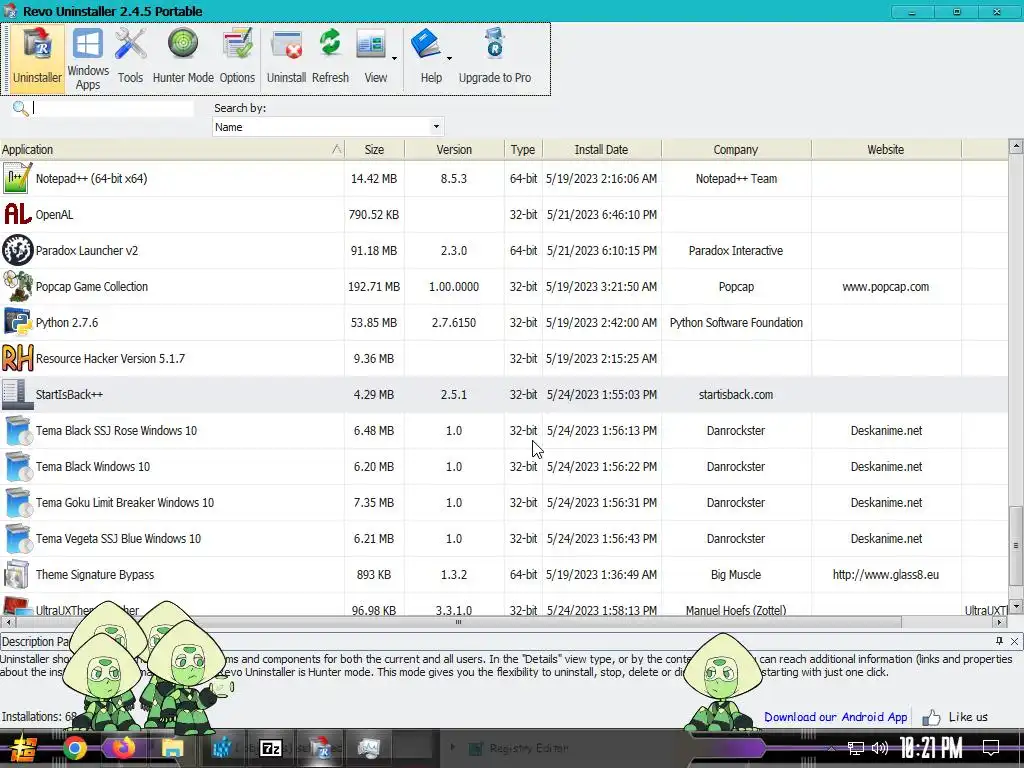Click the vertical scrollbar down arrow
Screen dimensions: 1024x768
point(1016,607)
